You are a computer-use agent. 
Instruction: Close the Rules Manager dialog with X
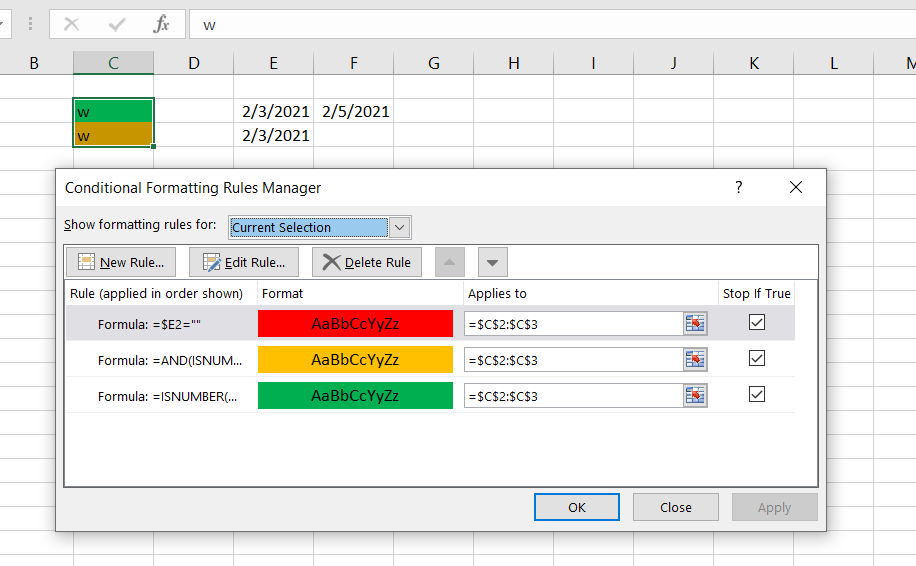pos(796,187)
